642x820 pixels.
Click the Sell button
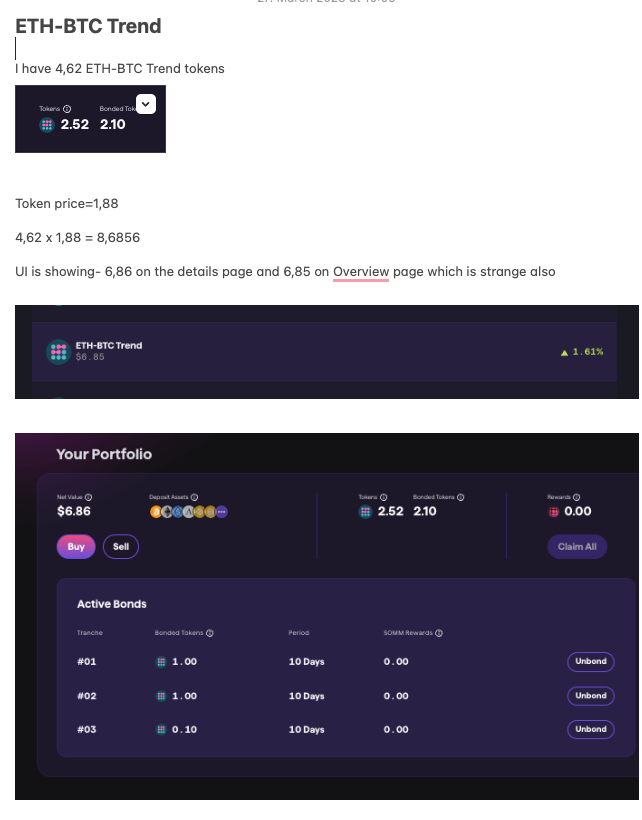pyautogui.click(x=121, y=546)
